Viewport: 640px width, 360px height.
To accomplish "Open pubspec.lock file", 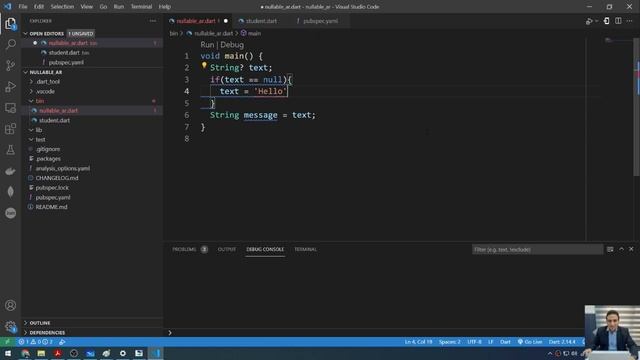I will tap(52, 188).
